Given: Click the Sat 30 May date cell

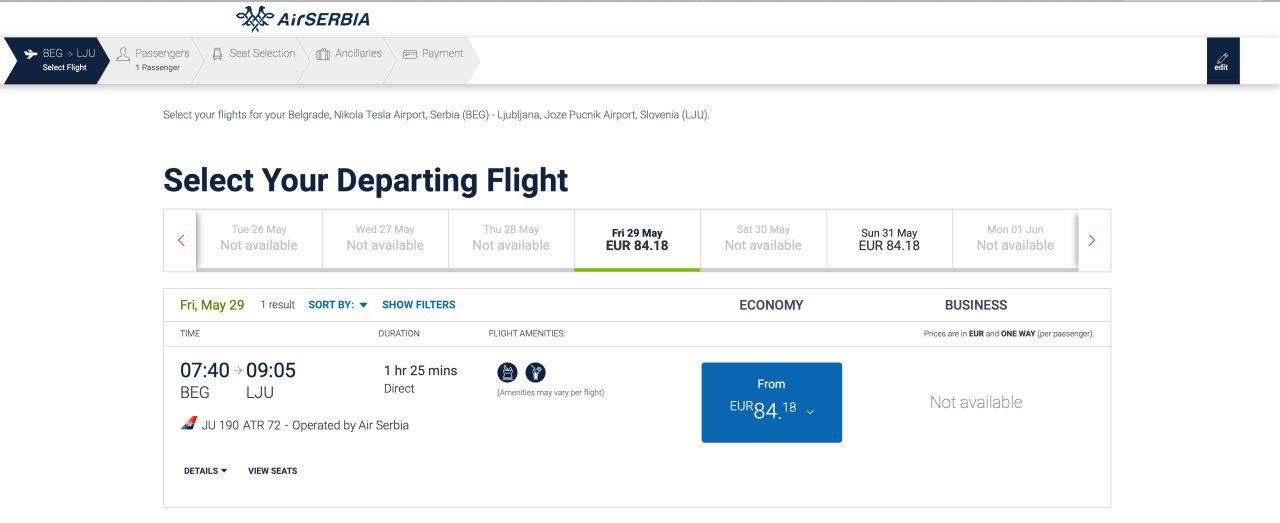Looking at the screenshot, I should 763,239.
